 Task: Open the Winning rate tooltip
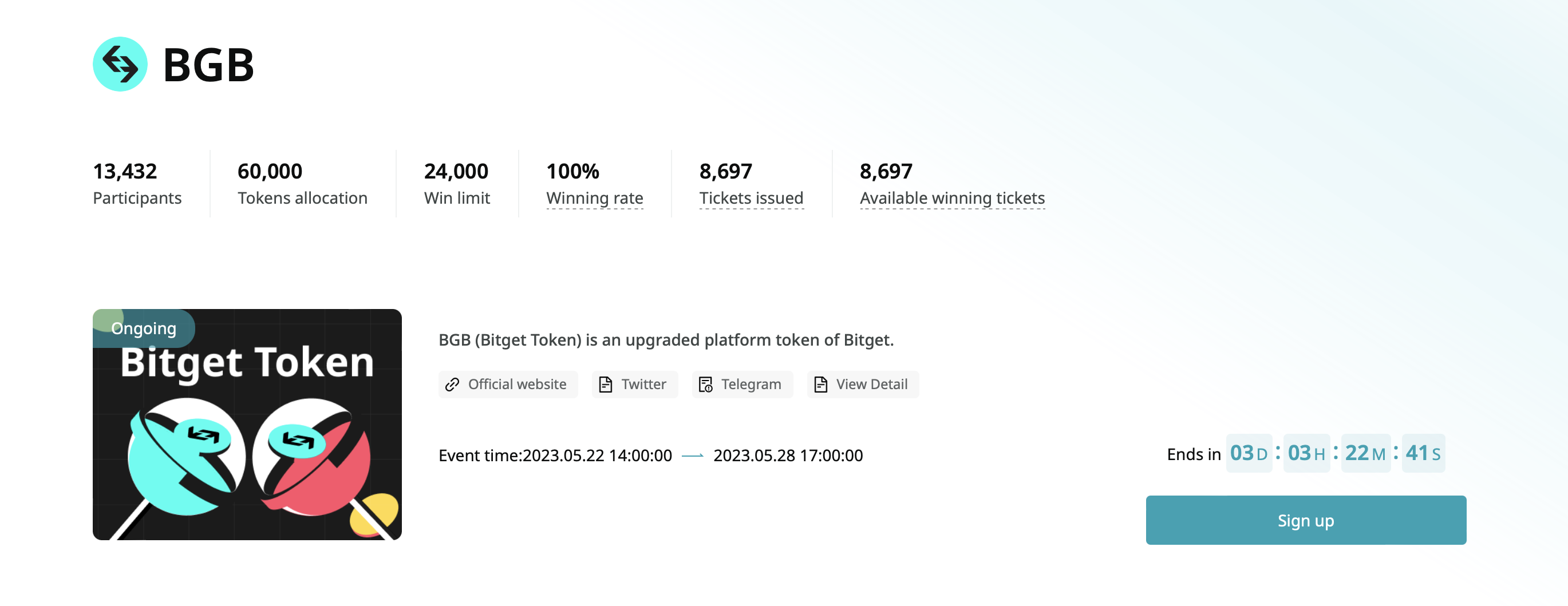pyautogui.click(x=595, y=198)
